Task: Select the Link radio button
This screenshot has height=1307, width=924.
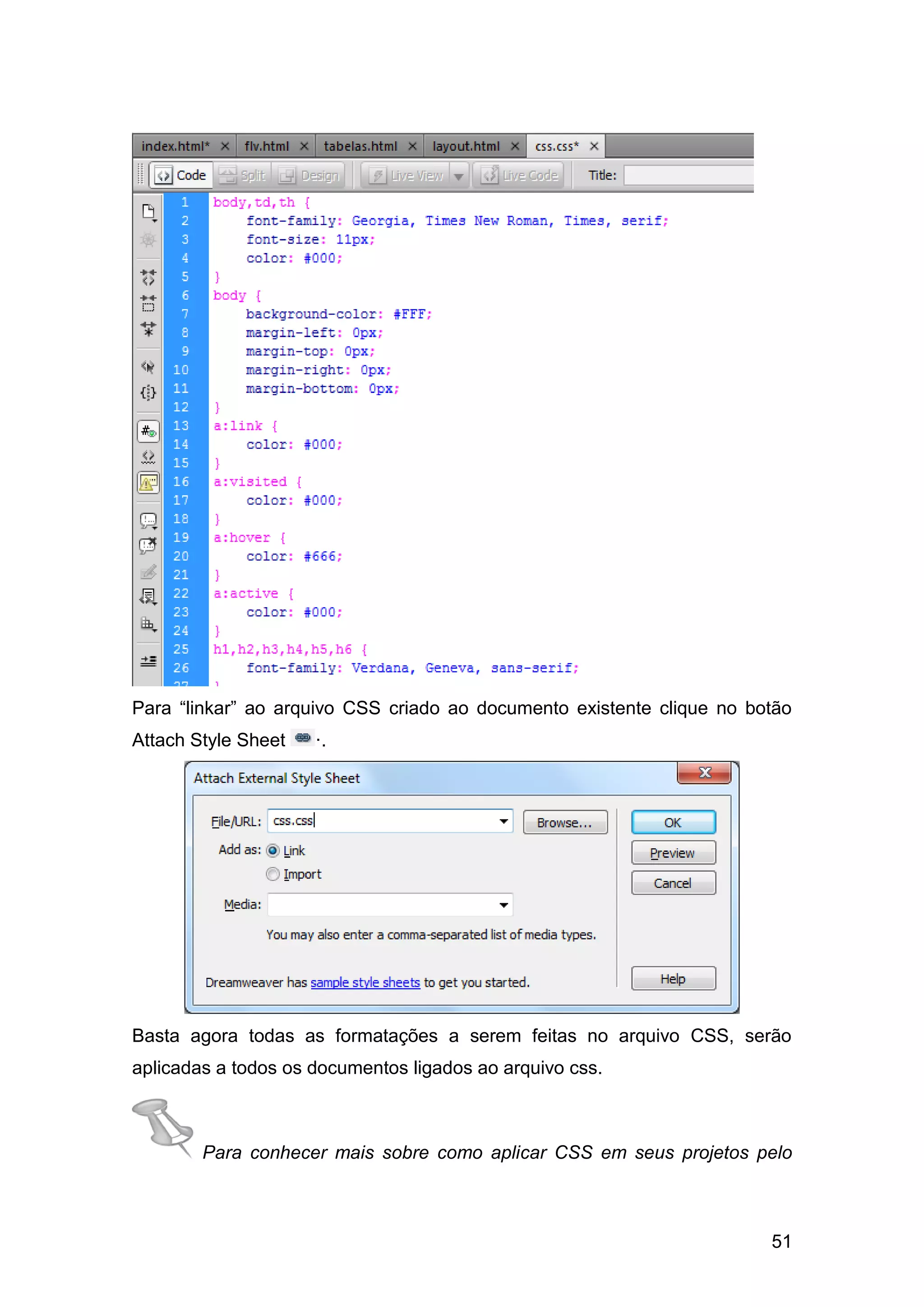Action: click(273, 850)
